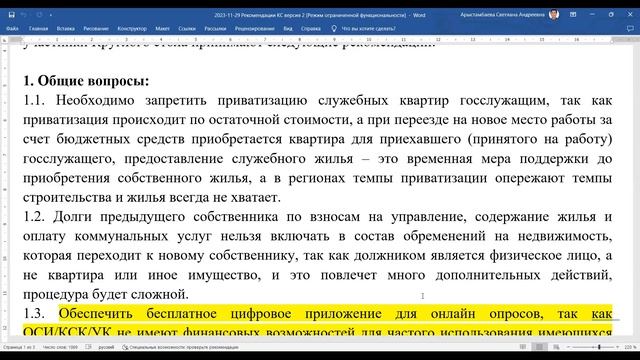The height and width of the screenshot is (360, 640).
Task: Click the language indicator 'русский'
Action: 106,347
